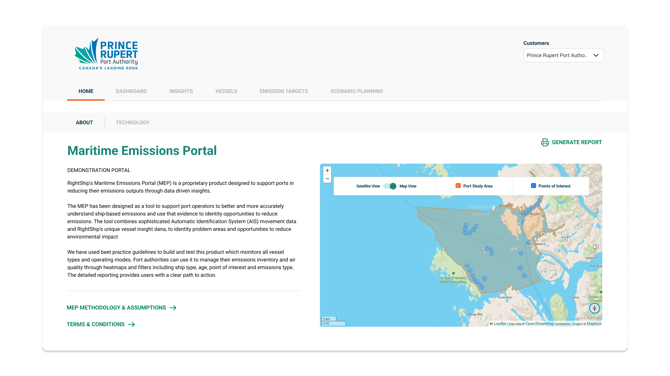Click arrow next to Terms & Conditions
Image resolution: width=670 pixels, height=376 pixels.
point(131,324)
